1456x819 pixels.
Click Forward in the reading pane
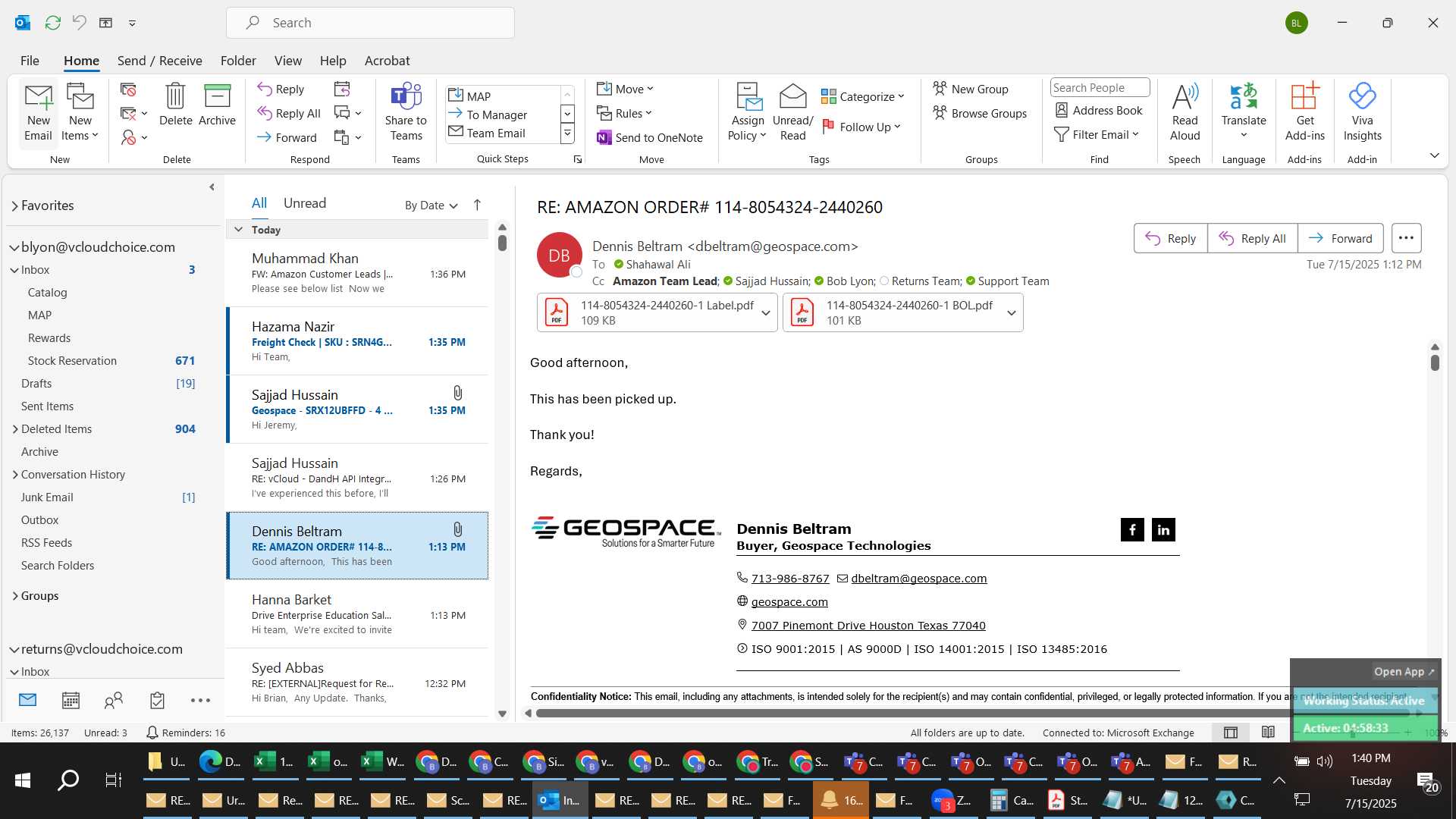pyautogui.click(x=1340, y=238)
